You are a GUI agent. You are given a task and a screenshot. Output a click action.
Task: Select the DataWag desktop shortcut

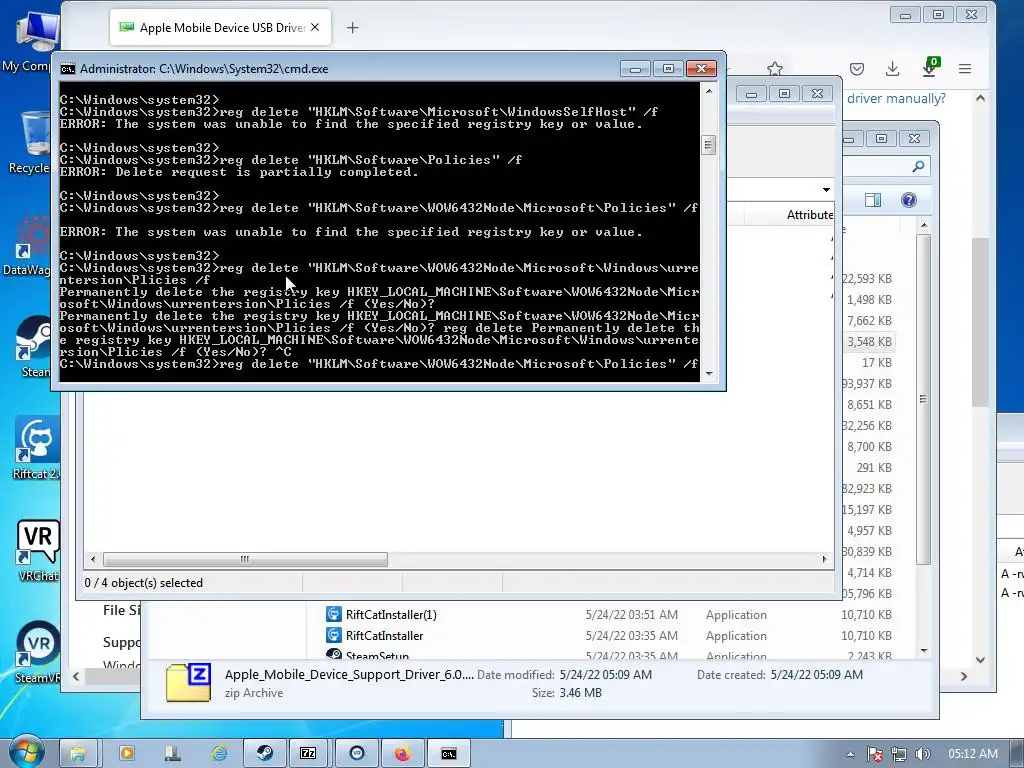click(31, 245)
